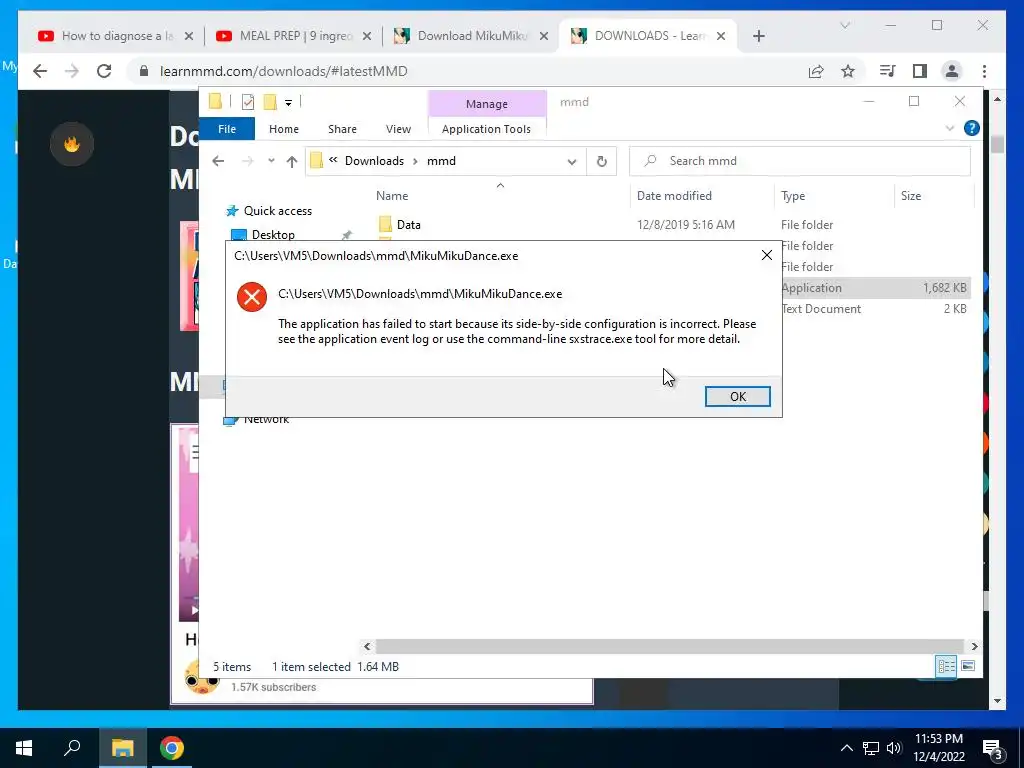Switch to MEAL PREP YouTube tab
This screenshot has width=1024, height=768.
[295, 36]
